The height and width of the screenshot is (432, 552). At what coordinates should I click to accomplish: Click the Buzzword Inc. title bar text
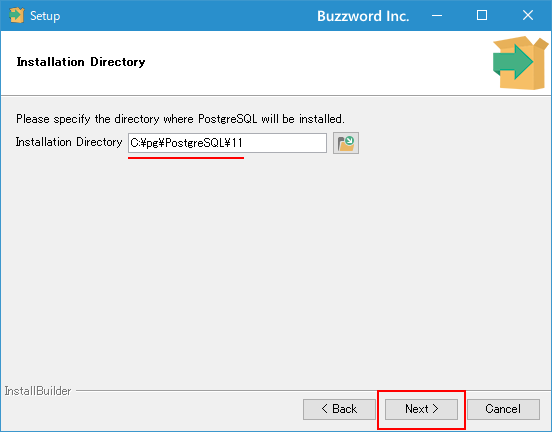point(363,16)
